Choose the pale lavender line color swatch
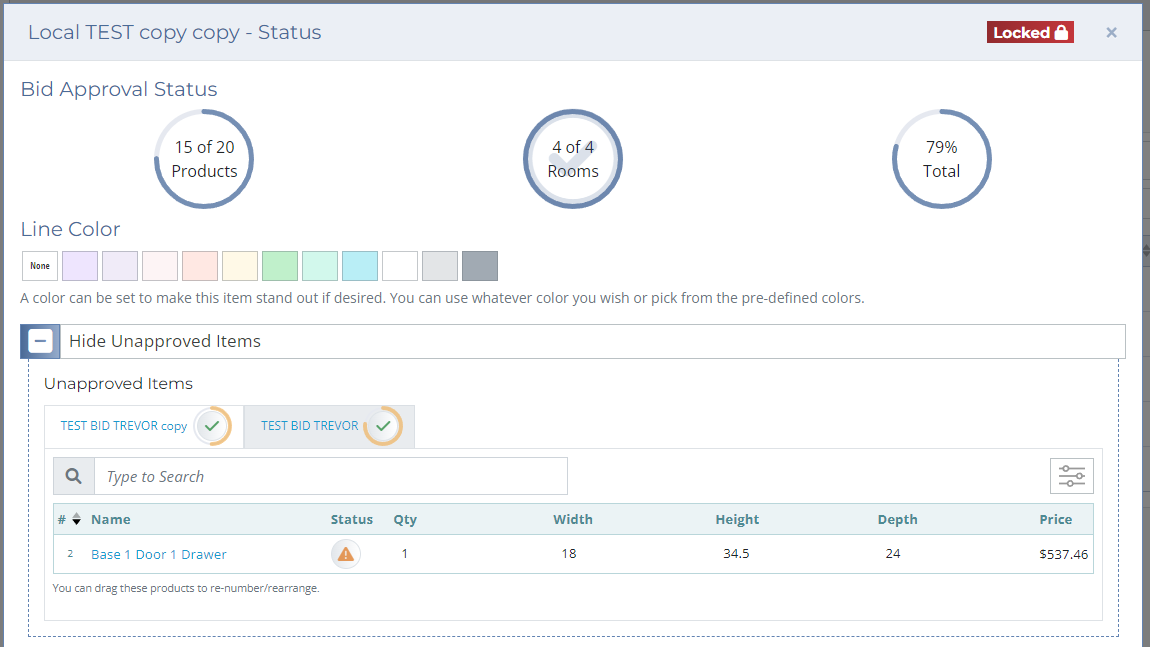This screenshot has width=1150, height=647. pyautogui.click(x=120, y=266)
